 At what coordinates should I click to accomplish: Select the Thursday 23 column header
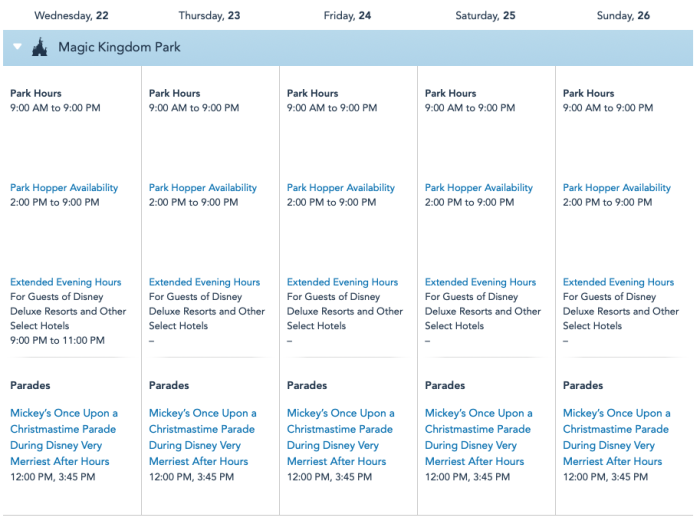[x=209, y=15]
